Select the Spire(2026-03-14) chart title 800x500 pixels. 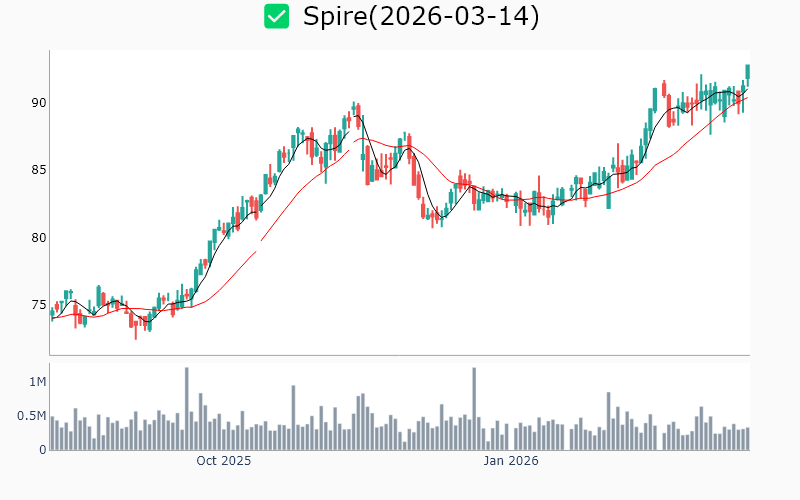[421, 17]
